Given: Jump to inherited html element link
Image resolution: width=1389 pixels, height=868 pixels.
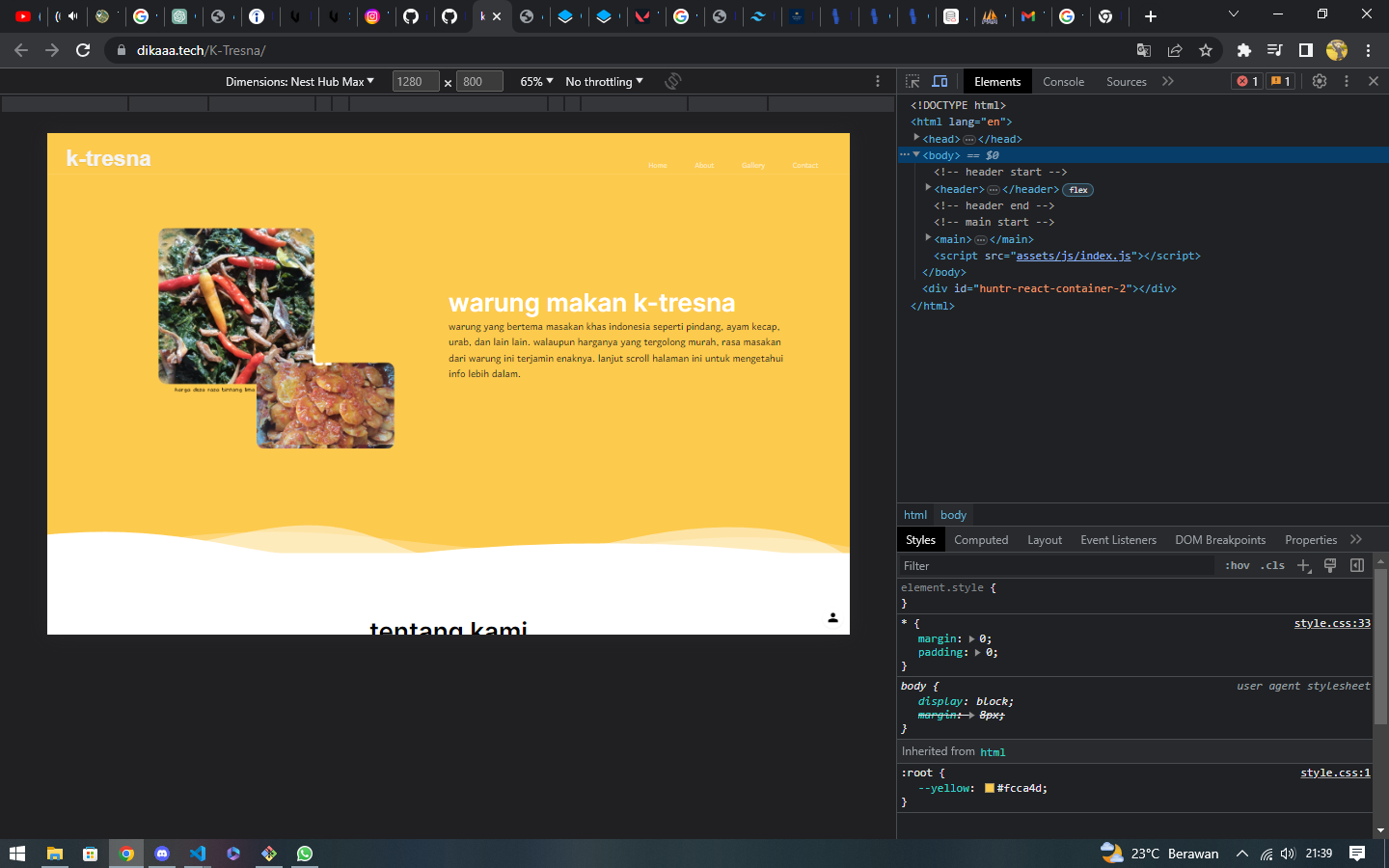Looking at the screenshot, I should tap(993, 752).
